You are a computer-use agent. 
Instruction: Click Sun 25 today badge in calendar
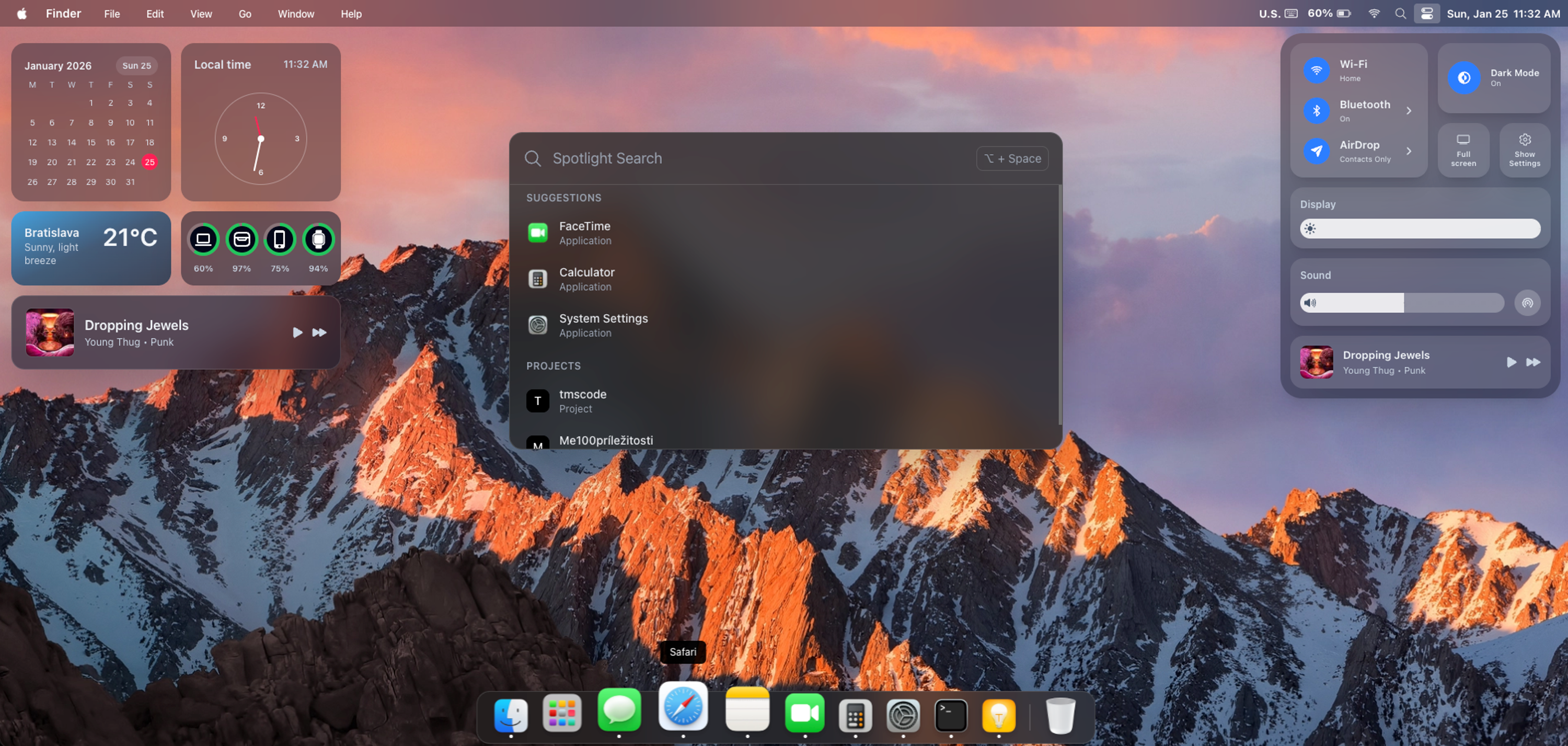(x=136, y=65)
